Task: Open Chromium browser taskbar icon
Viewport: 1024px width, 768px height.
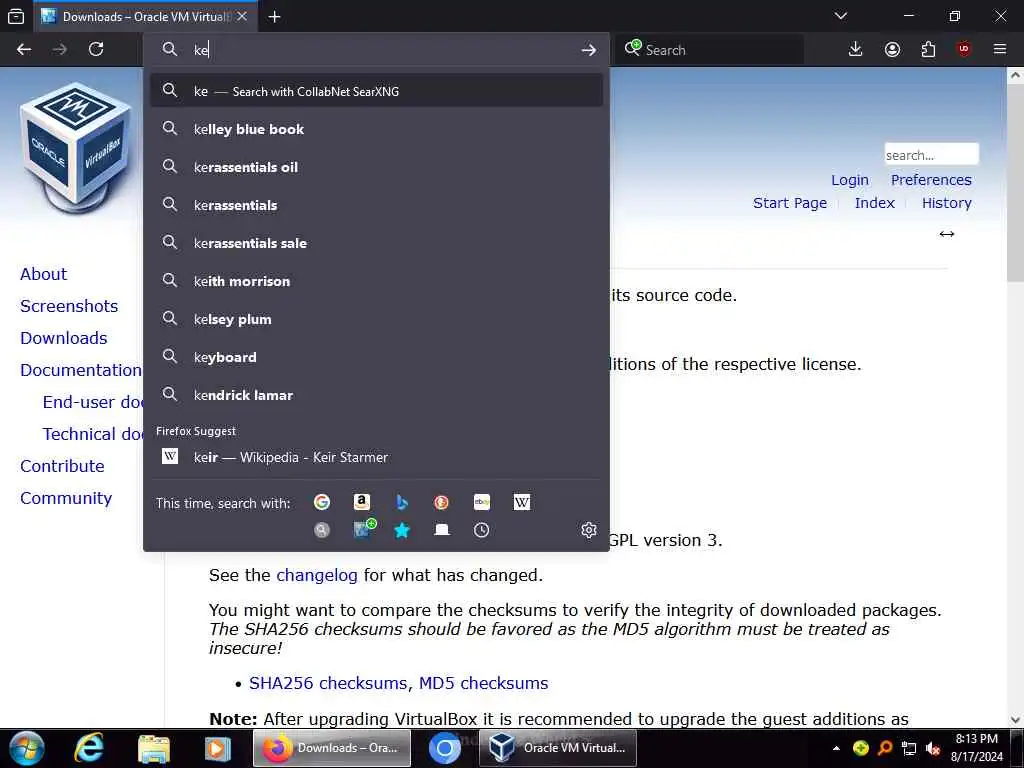Action: click(445, 748)
